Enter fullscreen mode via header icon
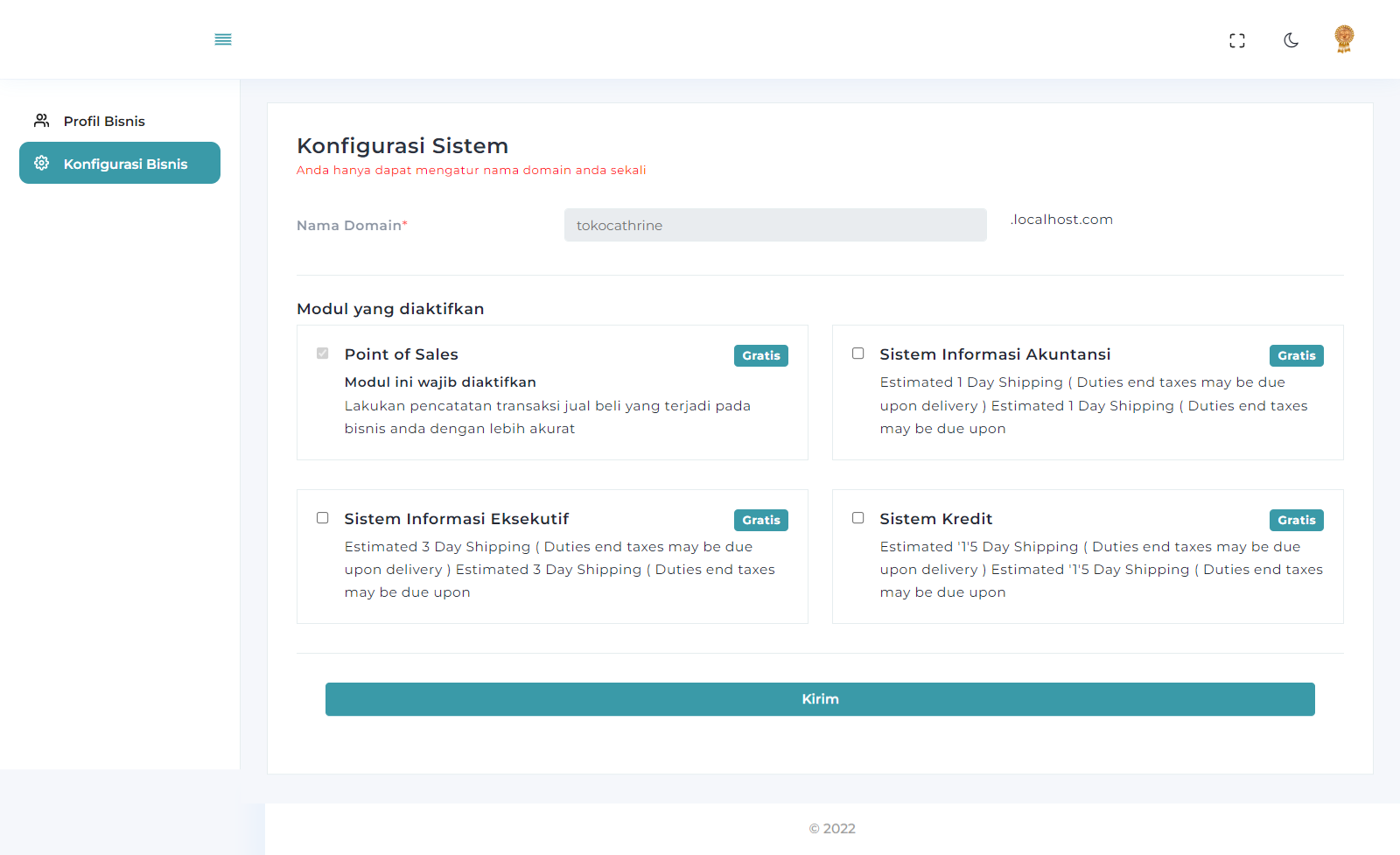 [1236, 40]
